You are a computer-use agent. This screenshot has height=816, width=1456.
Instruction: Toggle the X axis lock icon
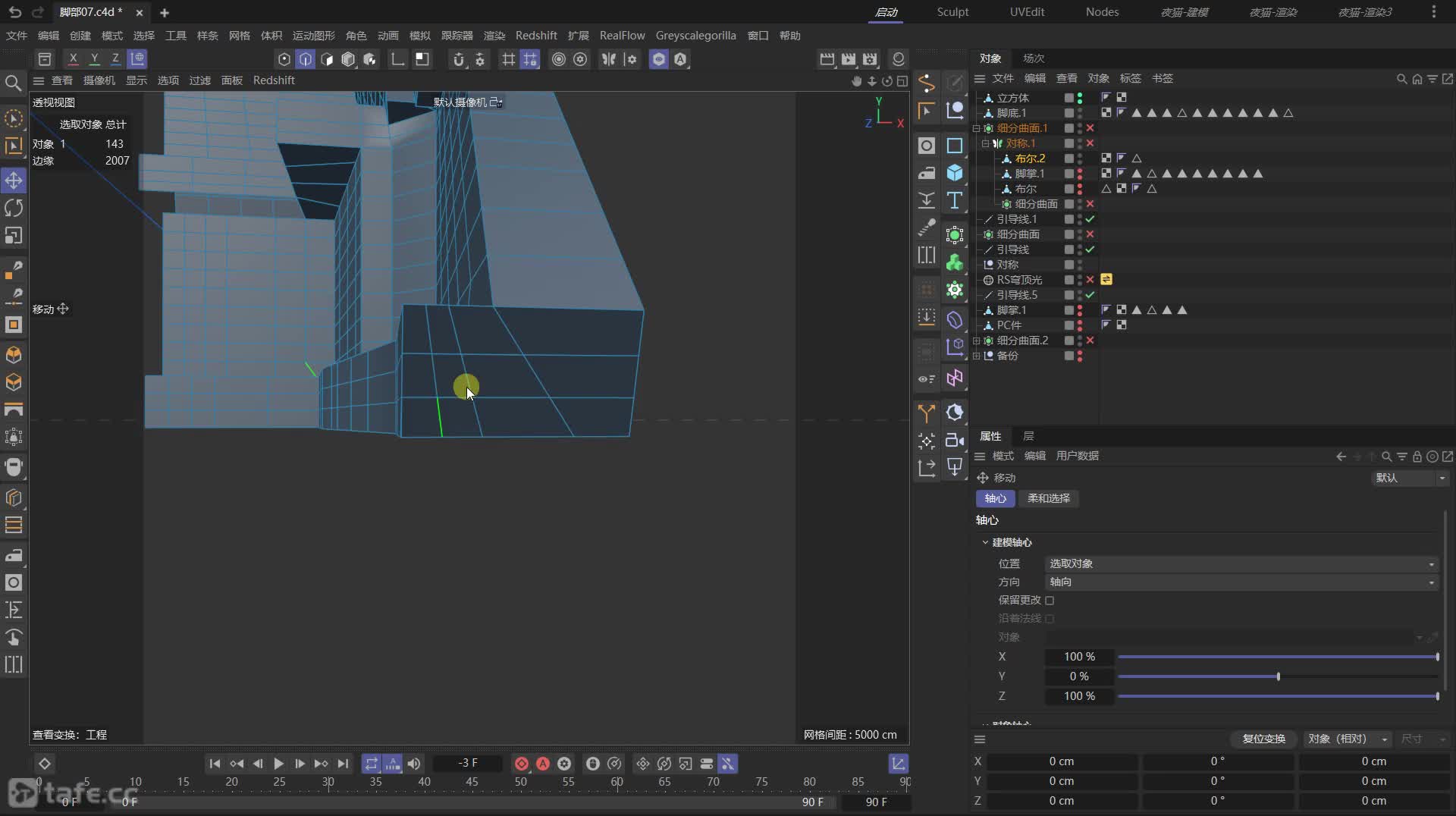(73, 58)
